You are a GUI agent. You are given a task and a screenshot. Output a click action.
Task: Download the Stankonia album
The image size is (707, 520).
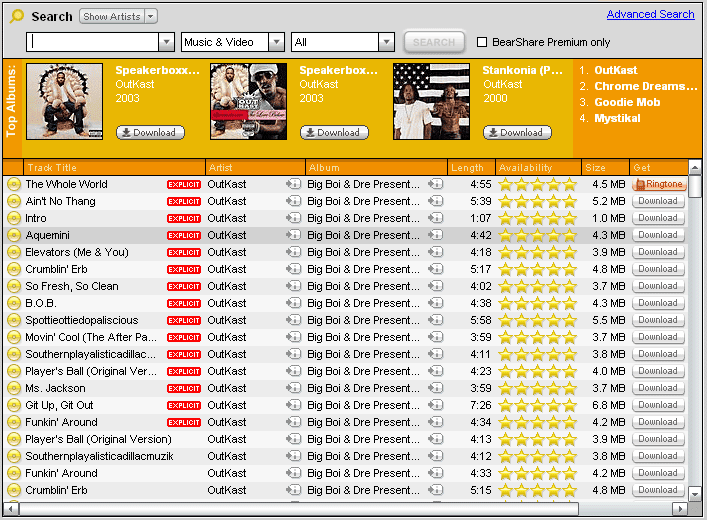tap(517, 133)
